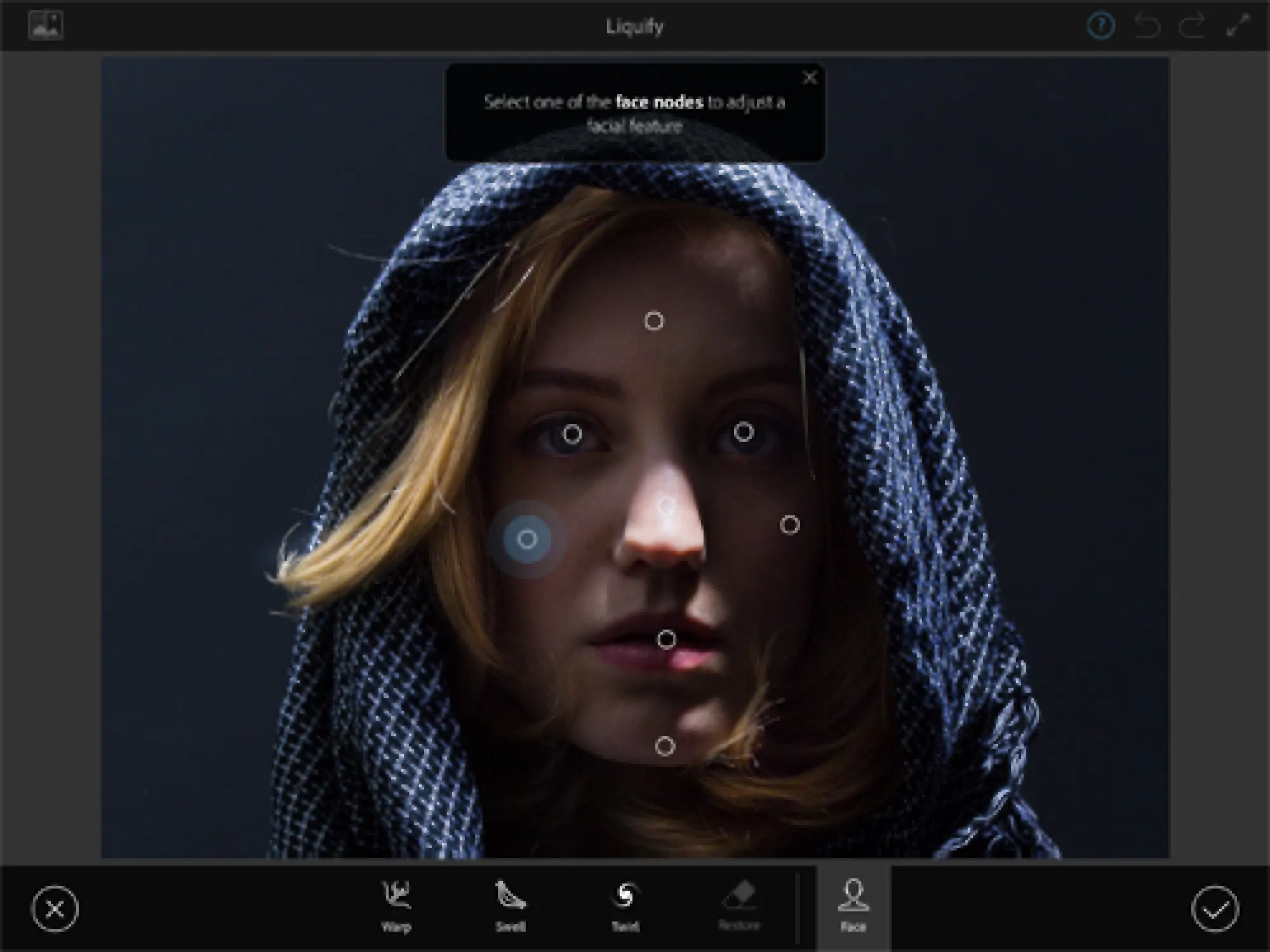Toggle fullscreen view with the arrows icon
This screenshot has width=1270, height=952.
pos(1238,26)
